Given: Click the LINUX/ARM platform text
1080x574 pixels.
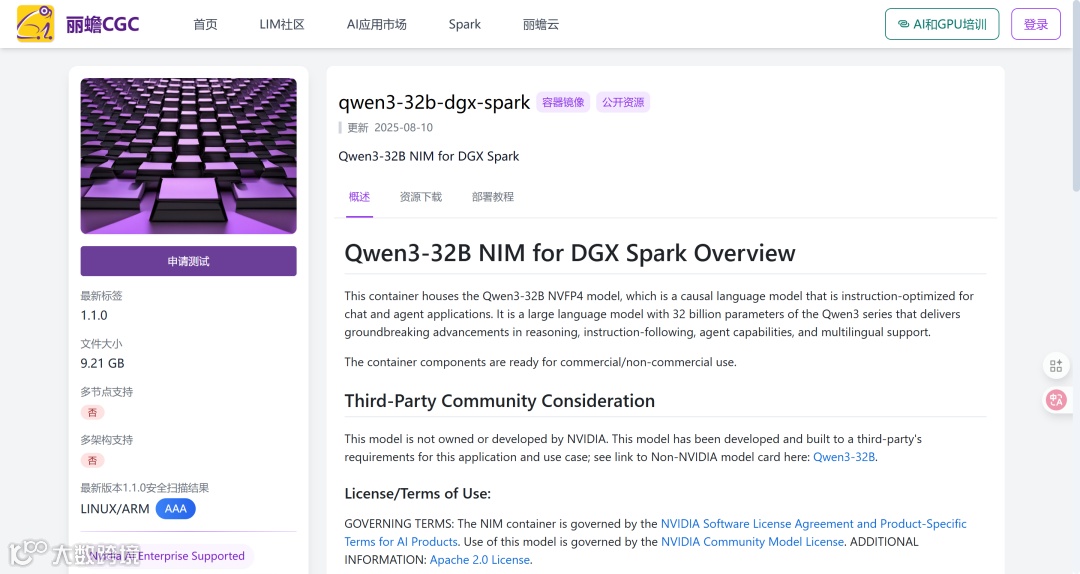Looking at the screenshot, I should (114, 509).
